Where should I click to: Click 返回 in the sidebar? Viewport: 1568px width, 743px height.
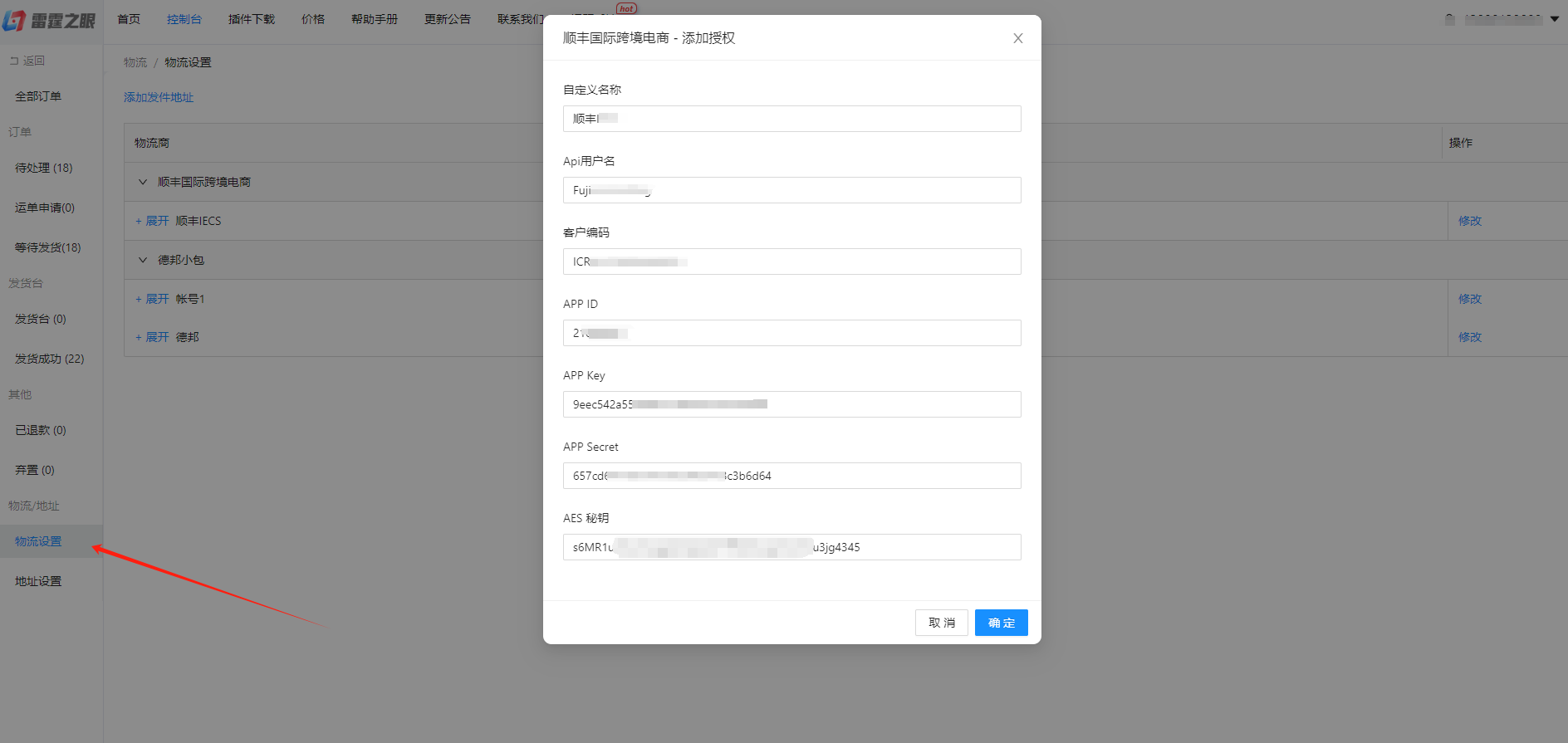pyautogui.click(x=27, y=61)
